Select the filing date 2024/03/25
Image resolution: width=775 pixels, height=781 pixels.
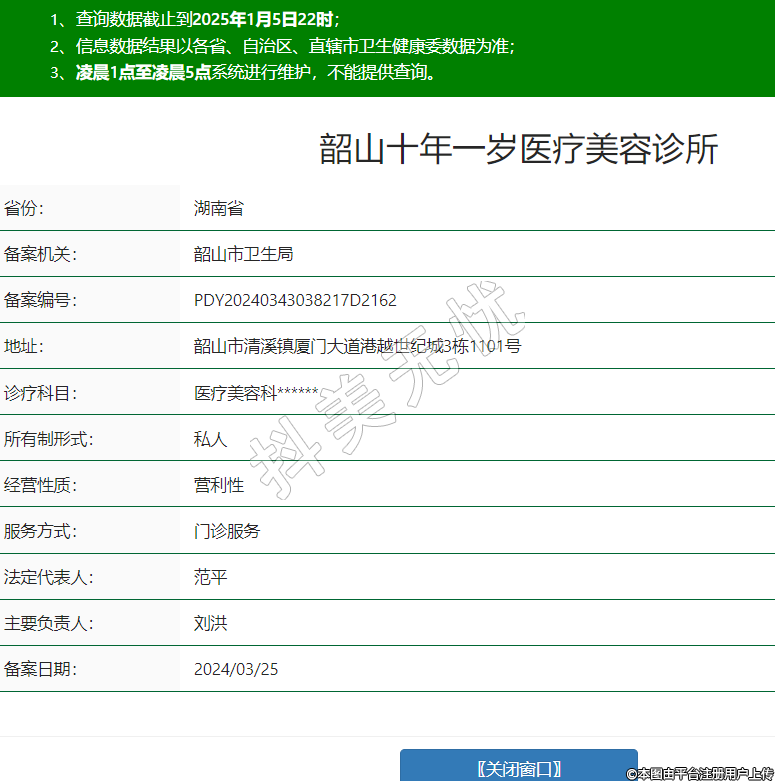(236, 669)
